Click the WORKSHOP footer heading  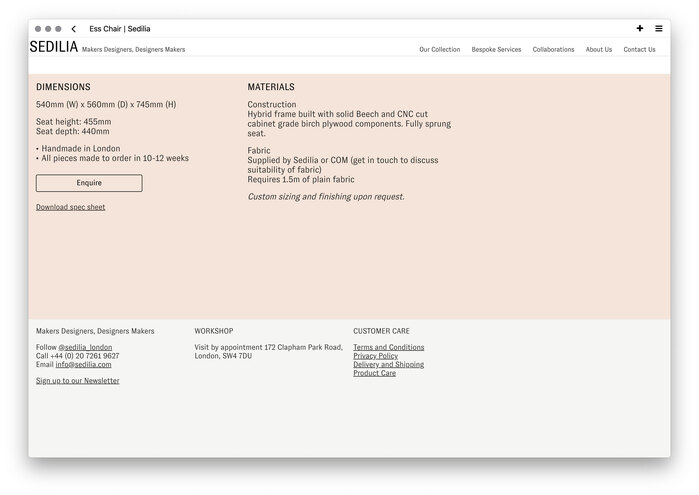214,331
